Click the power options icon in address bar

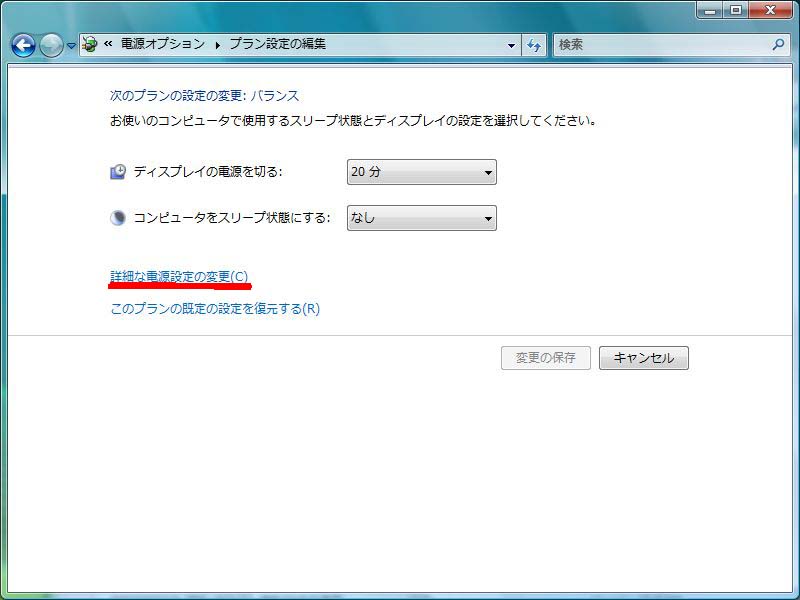pyautogui.click(x=90, y=44)
